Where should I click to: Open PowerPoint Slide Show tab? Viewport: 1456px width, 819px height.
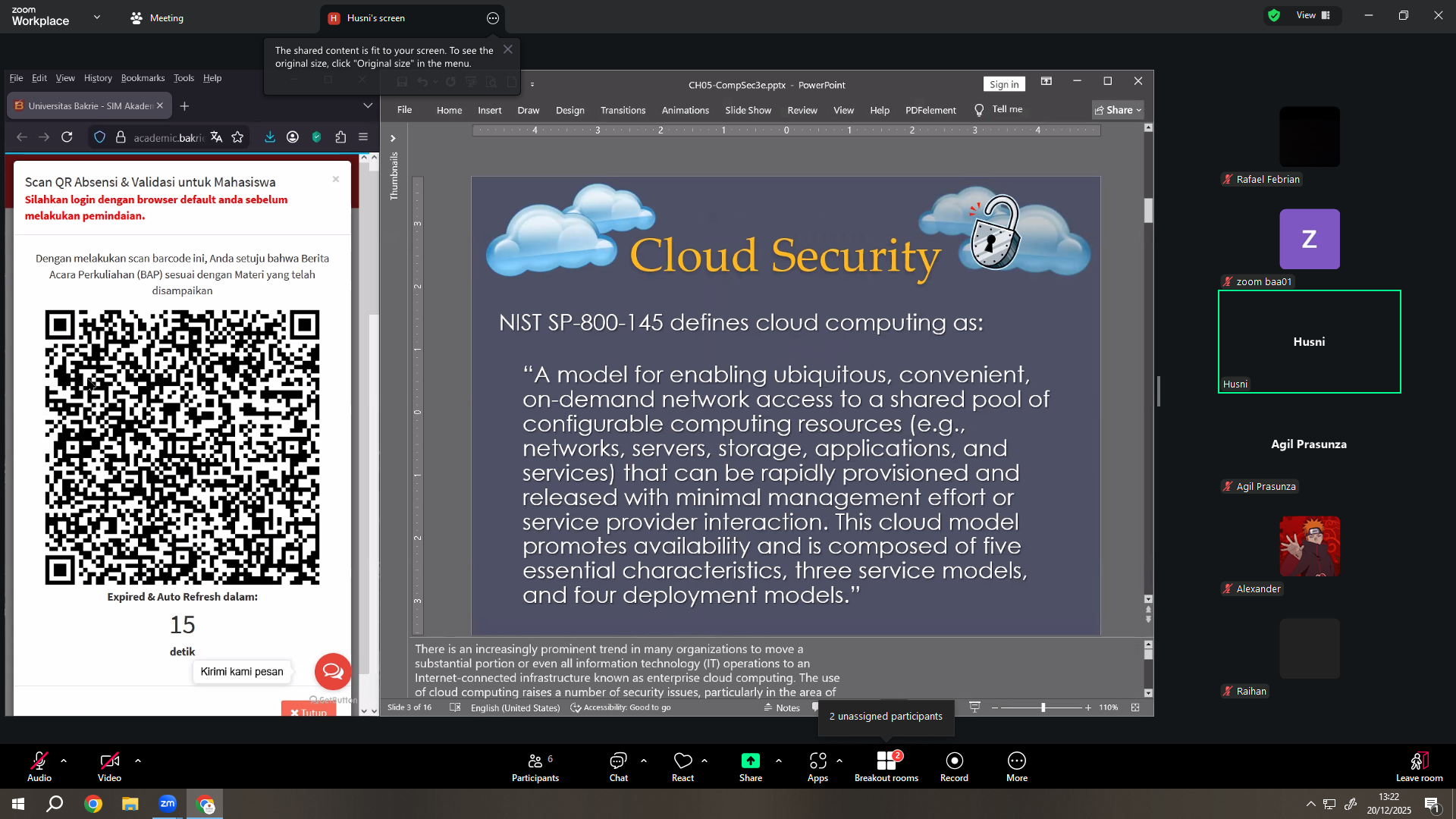pos(748,110)
